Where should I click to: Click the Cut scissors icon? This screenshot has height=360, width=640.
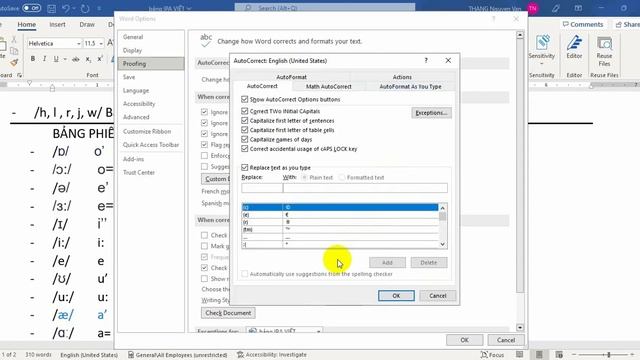pyautogui.click(x=14, y=40)
